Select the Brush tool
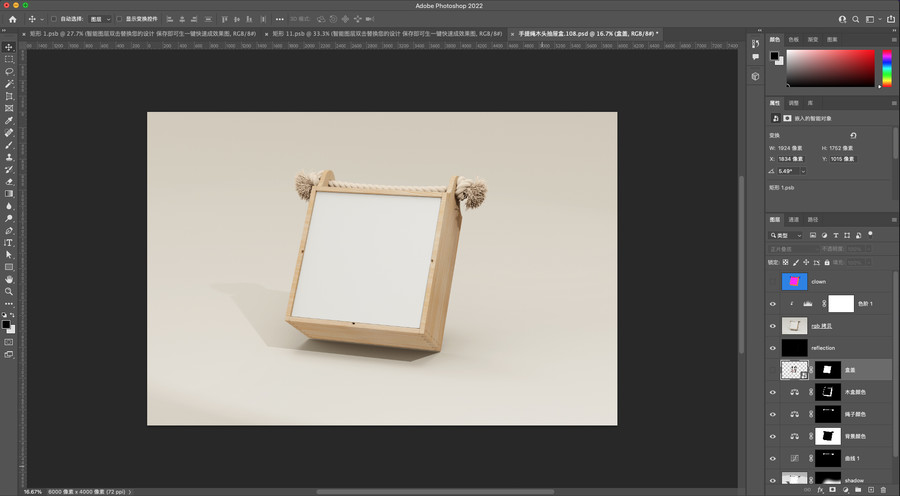This screenshot has height=496, width=900. (9, 145)
